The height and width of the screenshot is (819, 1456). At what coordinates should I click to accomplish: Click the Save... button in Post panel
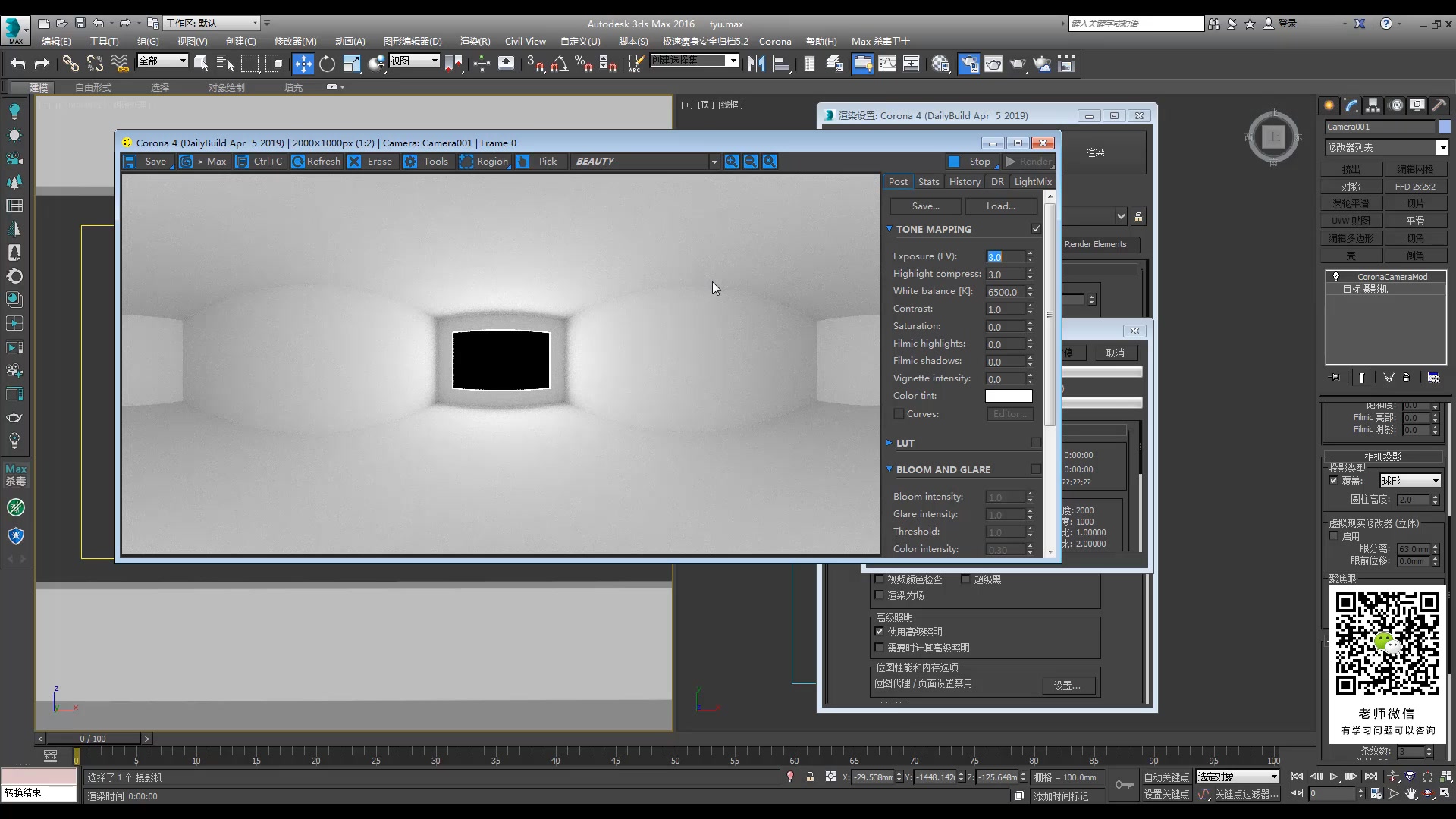[x=924, y=206]
